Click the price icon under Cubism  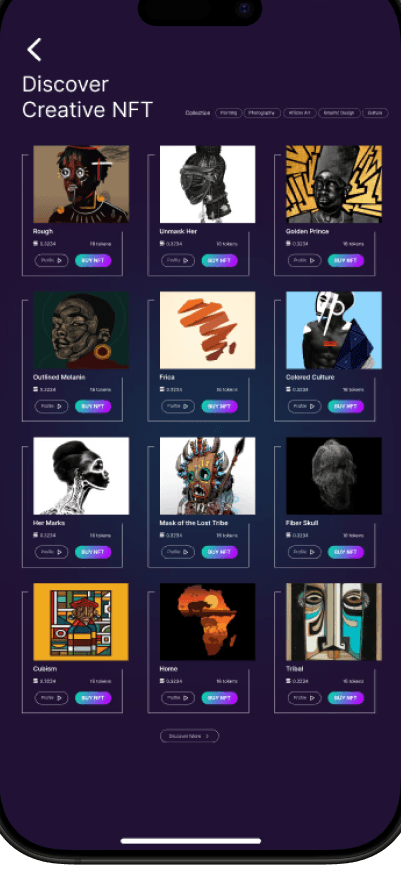pyautogui.click(x=36, y=681)
